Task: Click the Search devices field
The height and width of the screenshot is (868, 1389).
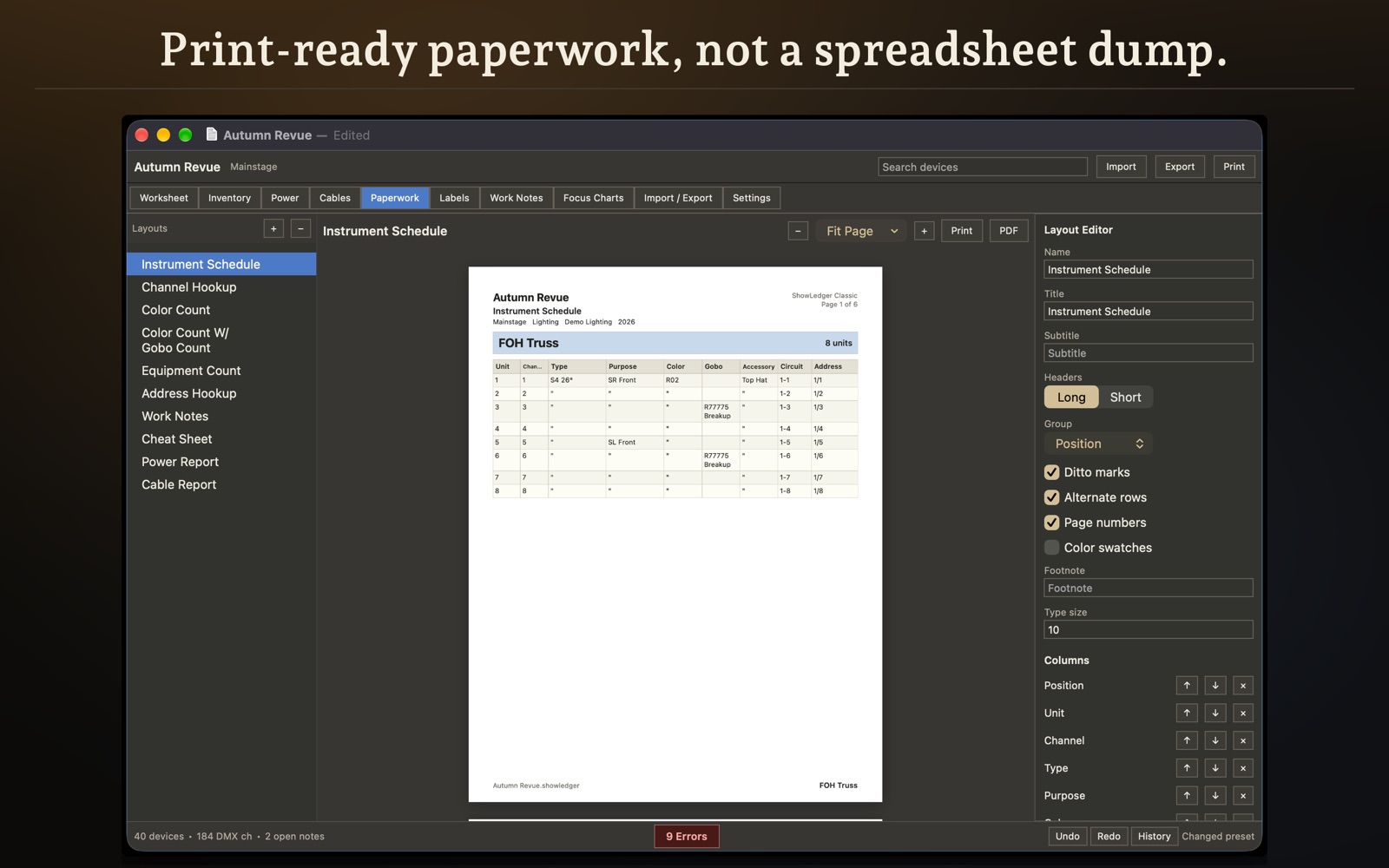Action: tap(983, 167)
